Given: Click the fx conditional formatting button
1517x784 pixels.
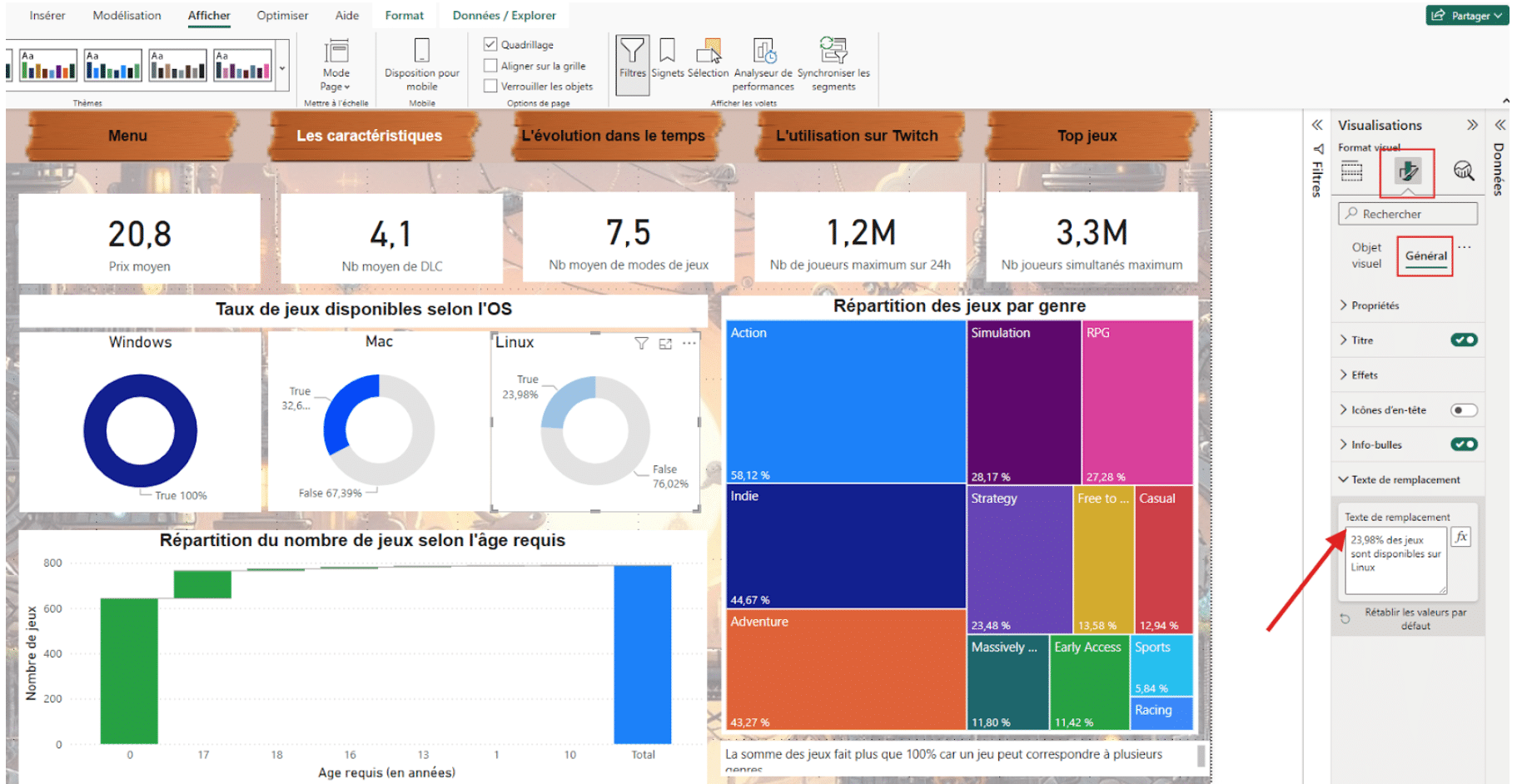Looking at the screenshot, I should point(1461,537).
